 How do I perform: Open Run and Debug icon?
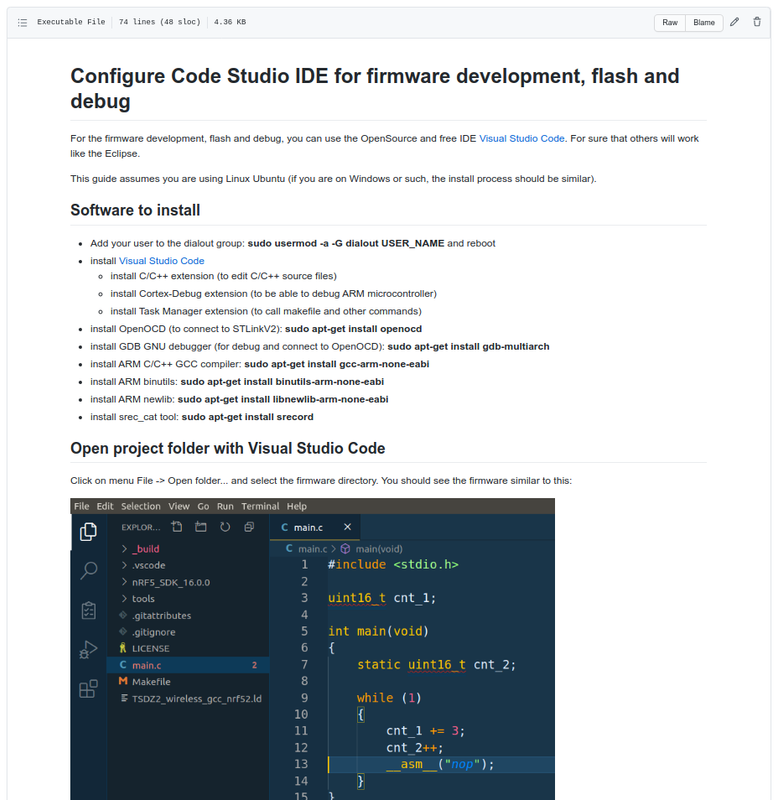88,650
